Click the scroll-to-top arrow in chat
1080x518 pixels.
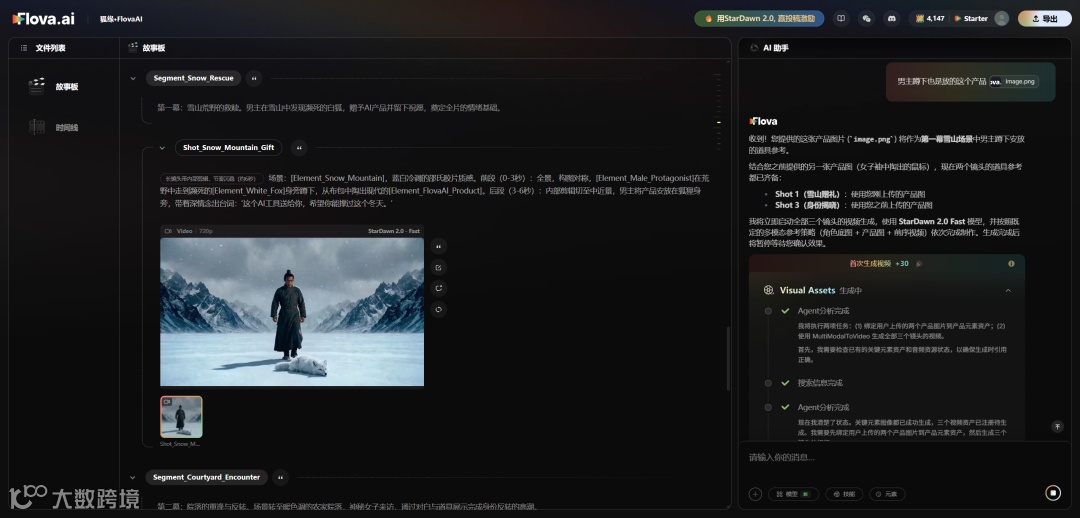(x=1058, y=427)
